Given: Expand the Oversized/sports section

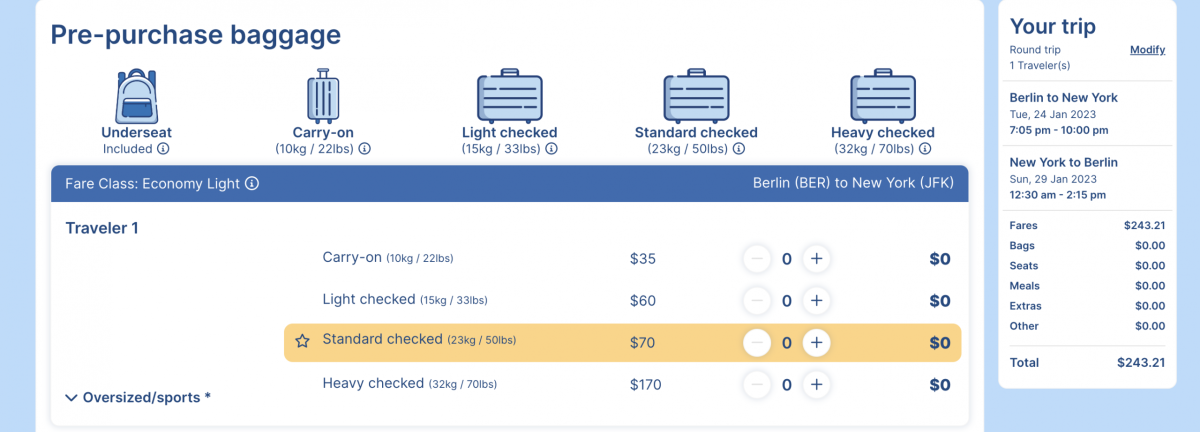Looking at the screenshot, I should (x=138, y=397).
